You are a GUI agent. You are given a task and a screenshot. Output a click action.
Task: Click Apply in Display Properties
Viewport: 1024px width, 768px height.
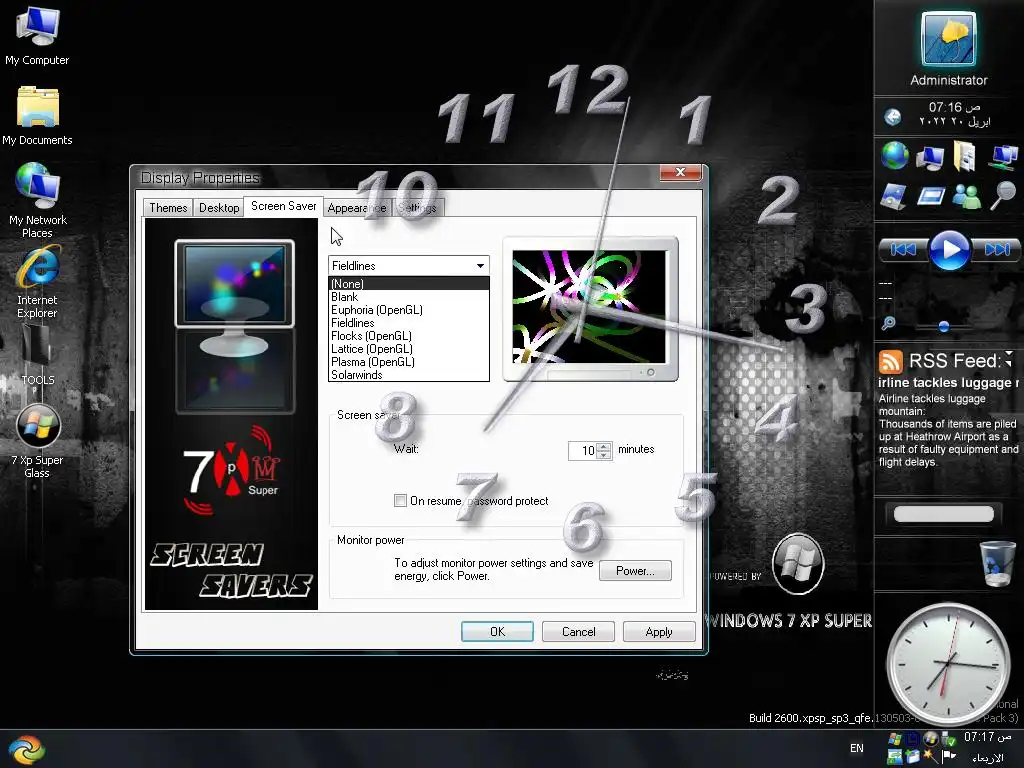coord(658,632)
